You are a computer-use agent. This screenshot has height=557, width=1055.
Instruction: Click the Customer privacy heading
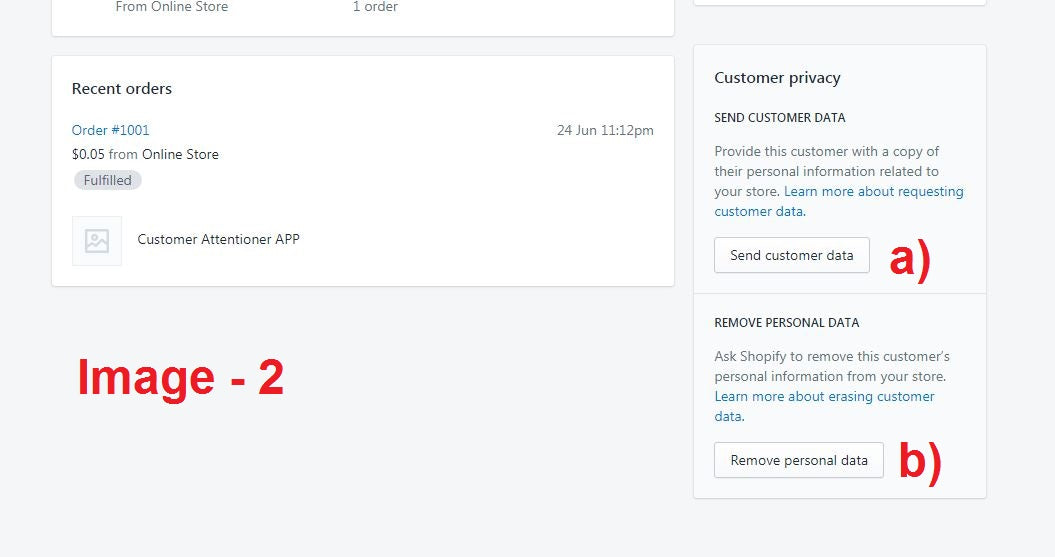[x=777, y=78]
